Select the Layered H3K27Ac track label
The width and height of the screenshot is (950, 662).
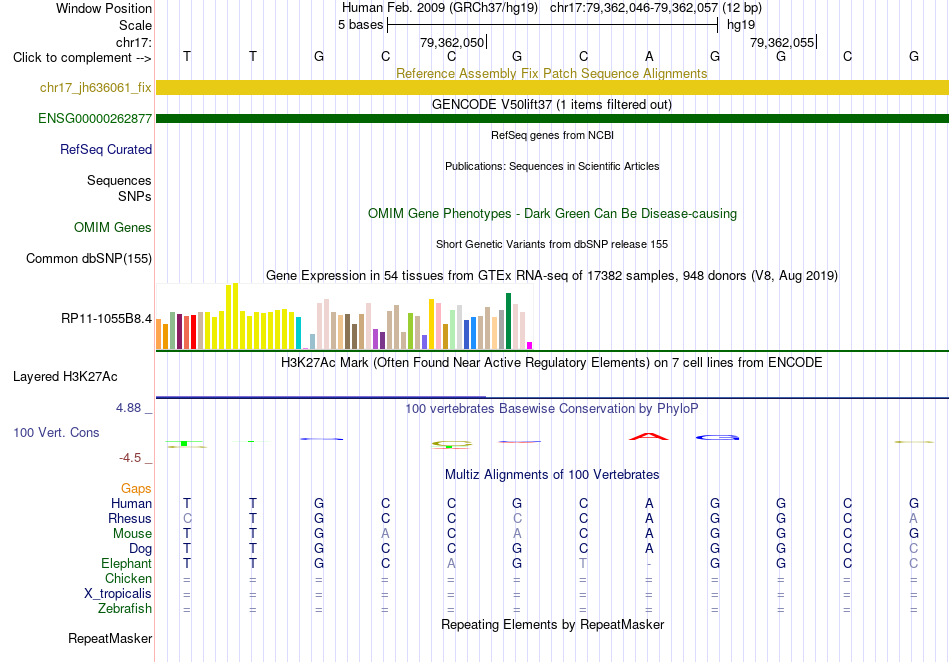click(x=65, y=377)
